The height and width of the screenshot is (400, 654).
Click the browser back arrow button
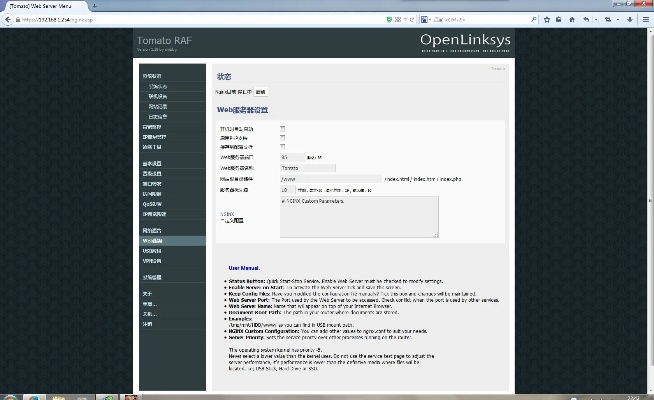tap(8, 19)
